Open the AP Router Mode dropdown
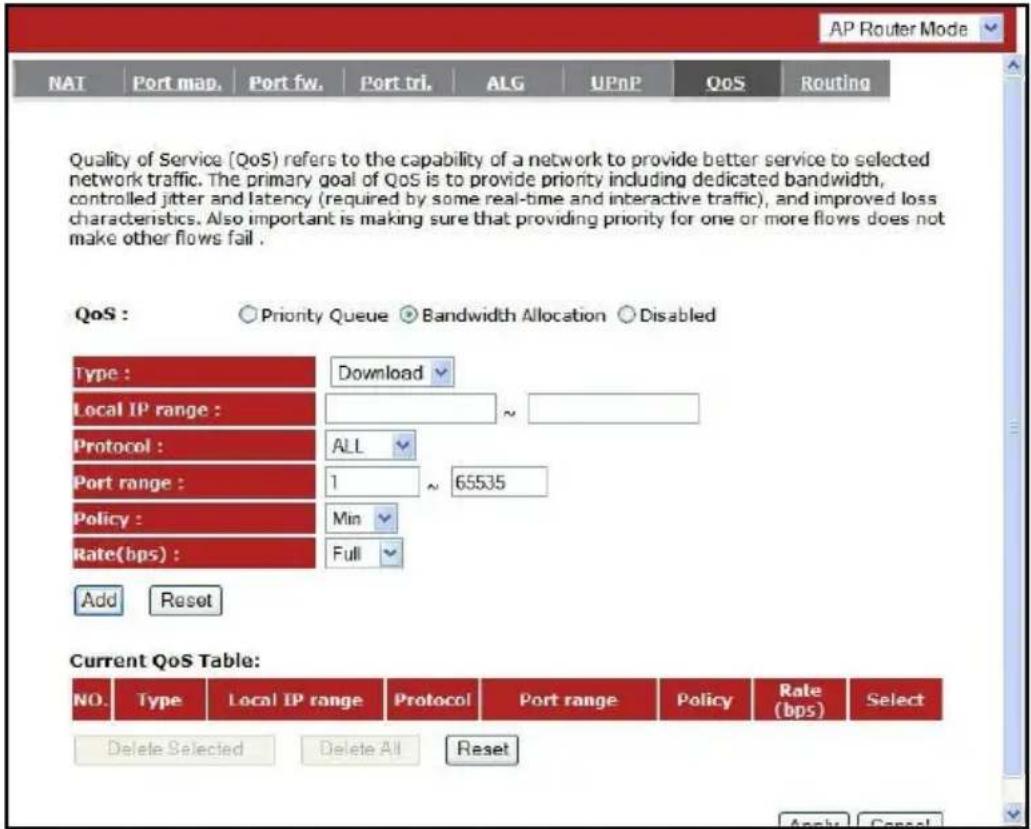 [x=911, y=29]
